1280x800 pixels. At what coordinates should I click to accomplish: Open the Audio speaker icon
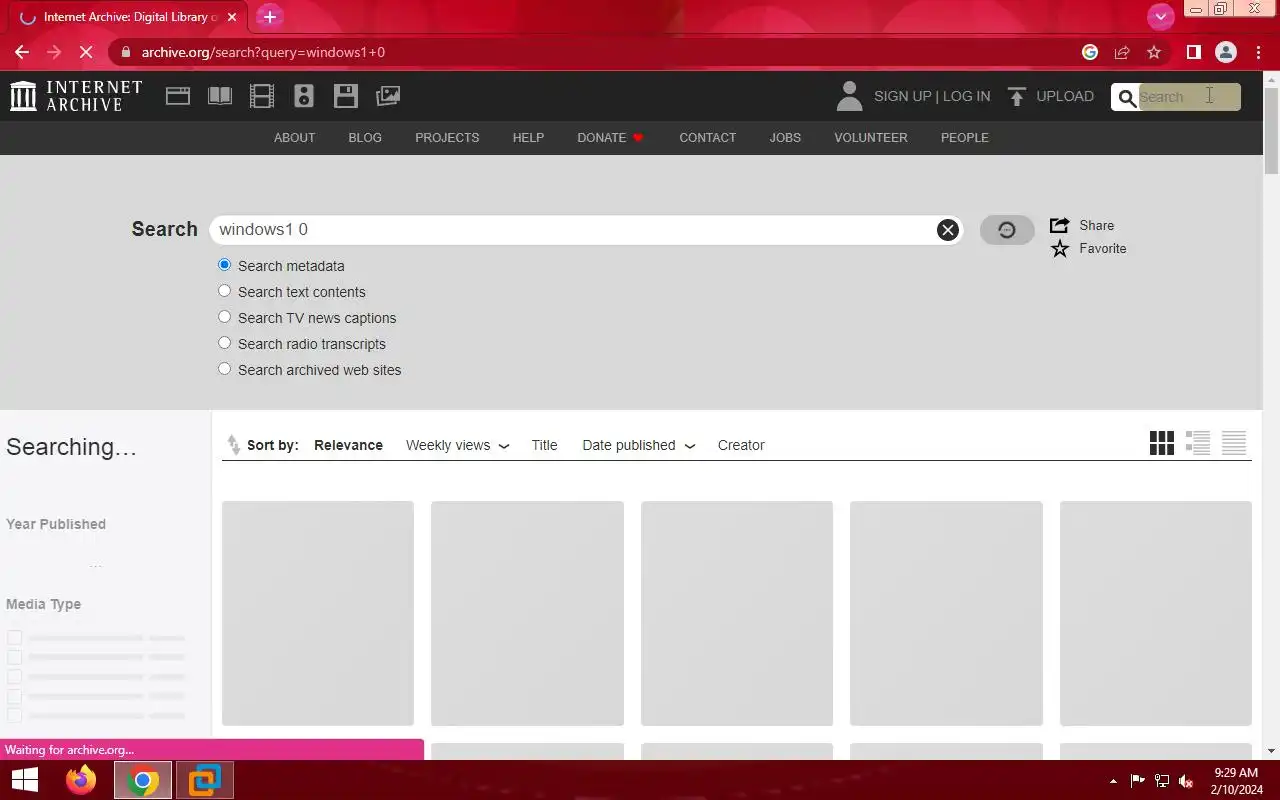tap(304, 96)
